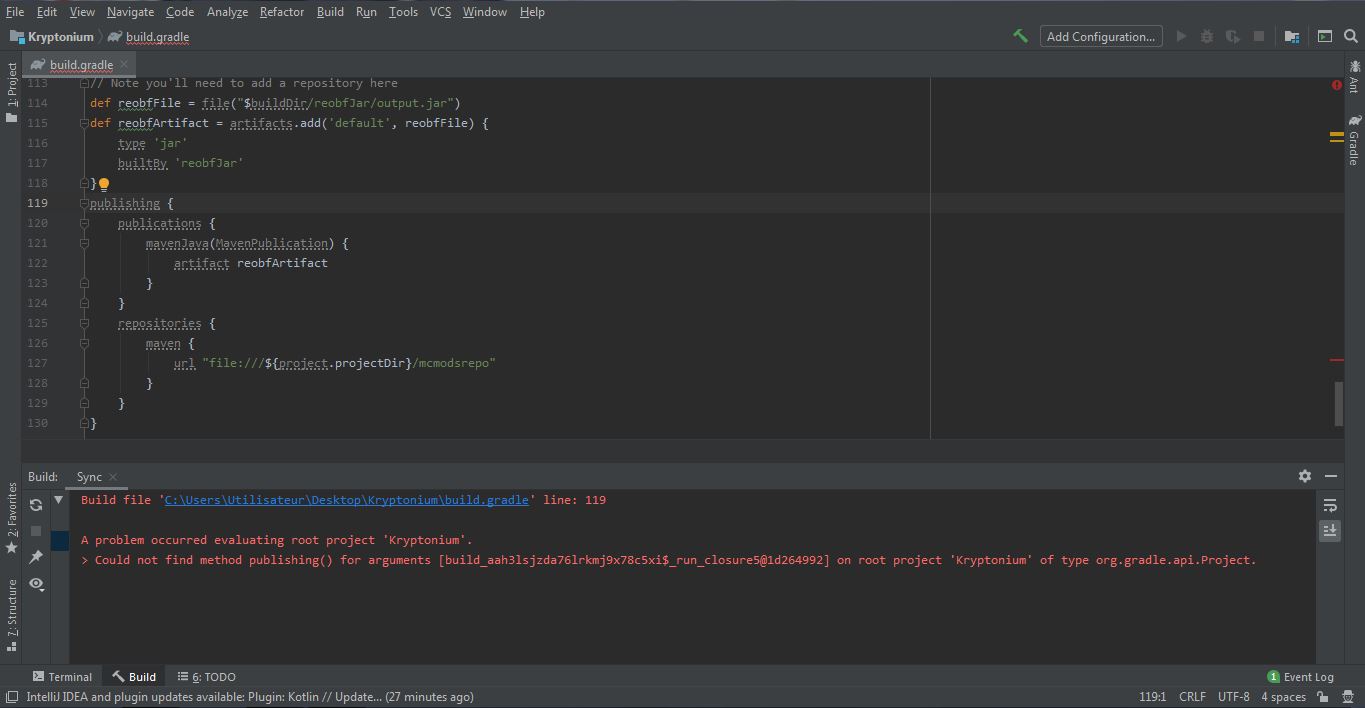
Task: Click the editor vertical scrollbar thumb
Action: (1338, 403)
